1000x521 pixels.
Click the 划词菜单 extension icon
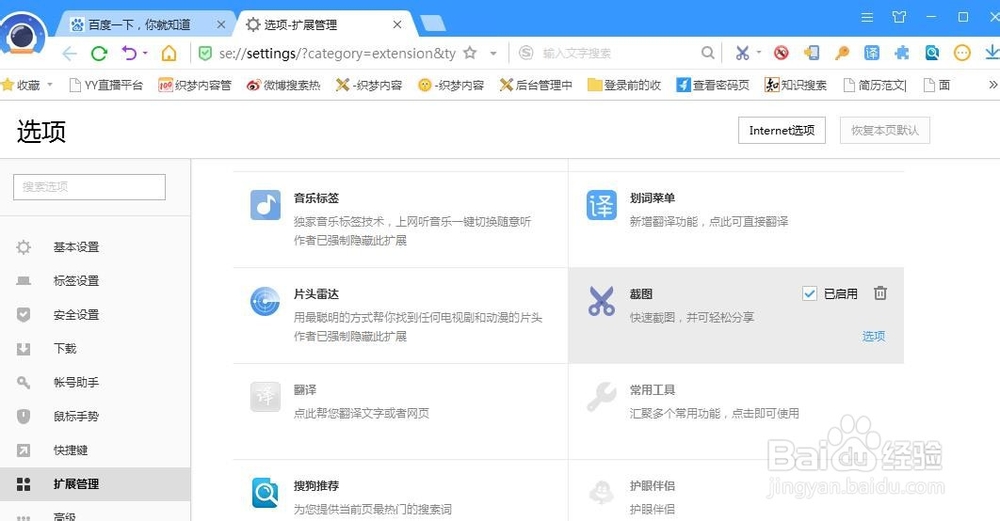point(601,205)
